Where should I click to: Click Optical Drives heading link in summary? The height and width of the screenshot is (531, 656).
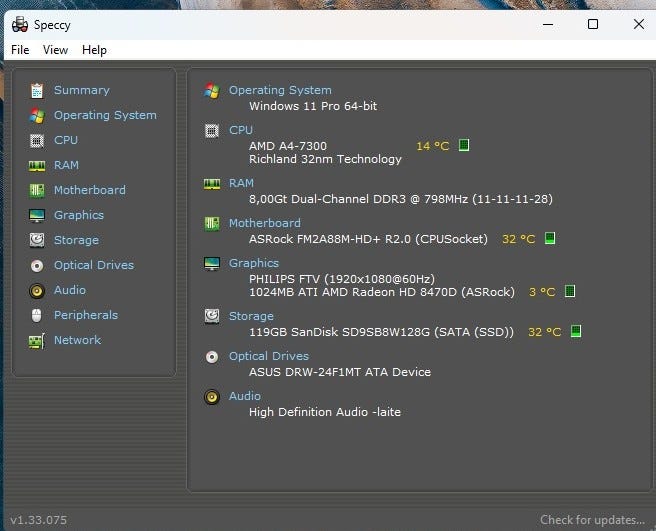(x=269, y=356)
